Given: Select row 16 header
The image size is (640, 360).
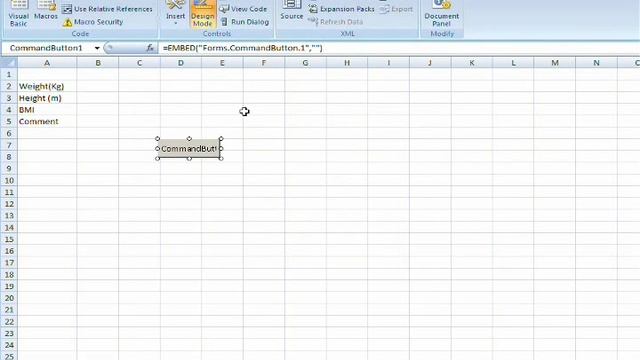Looking at the screenshot, I should tap(9, 251).
